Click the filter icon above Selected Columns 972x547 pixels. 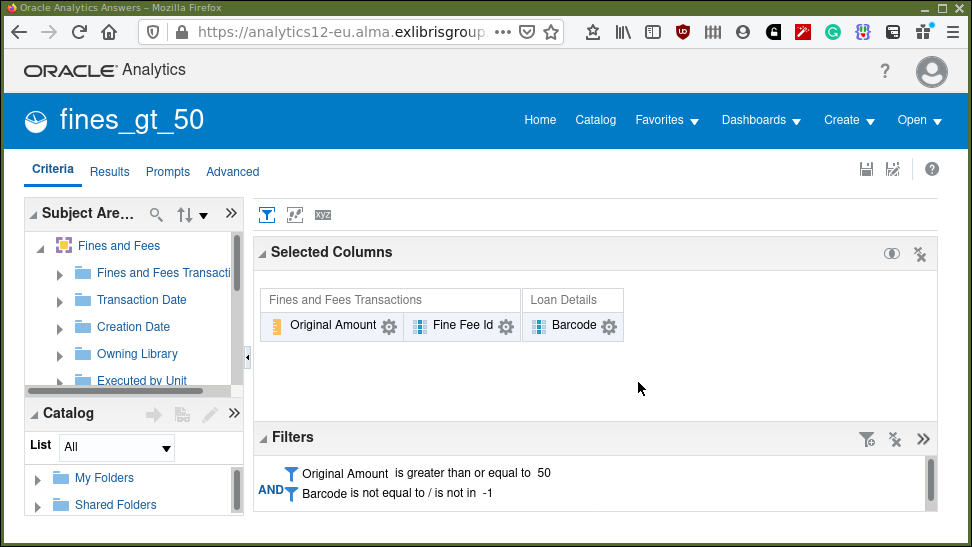point(267,215)
